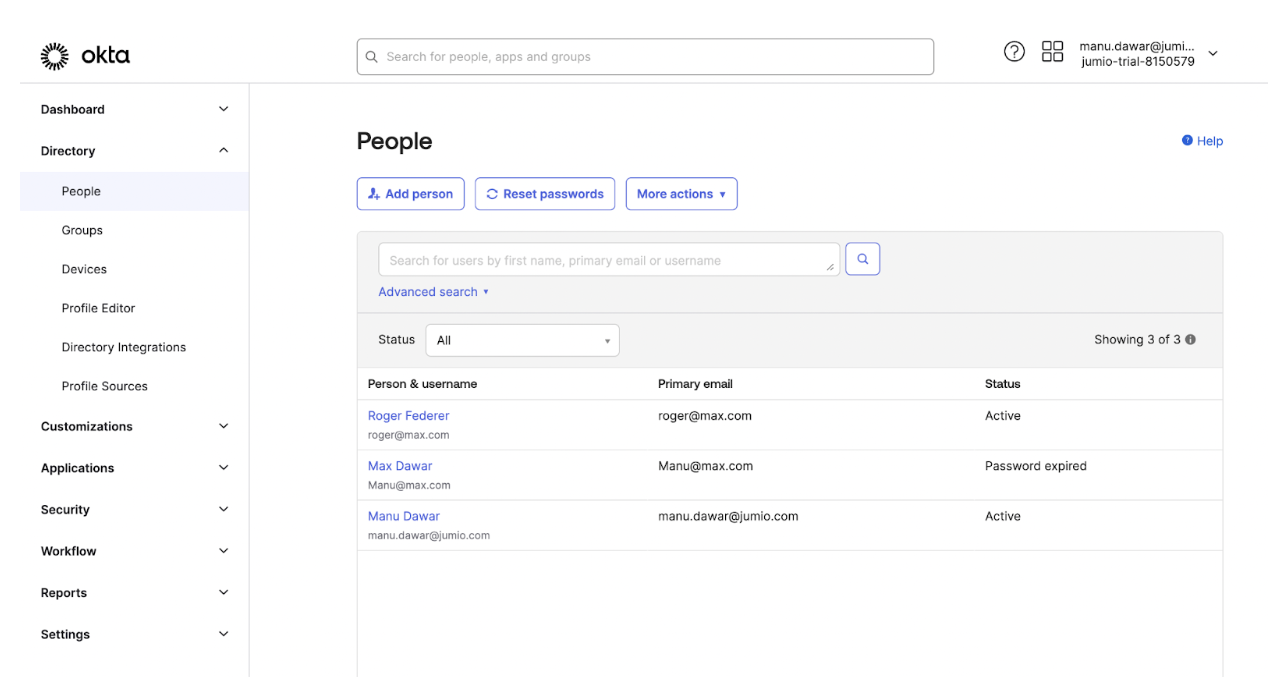Expand the Security sidebar section
The height and width of the screenshot is (688, 1268).
pyautogui.click(x=223, y=510)
